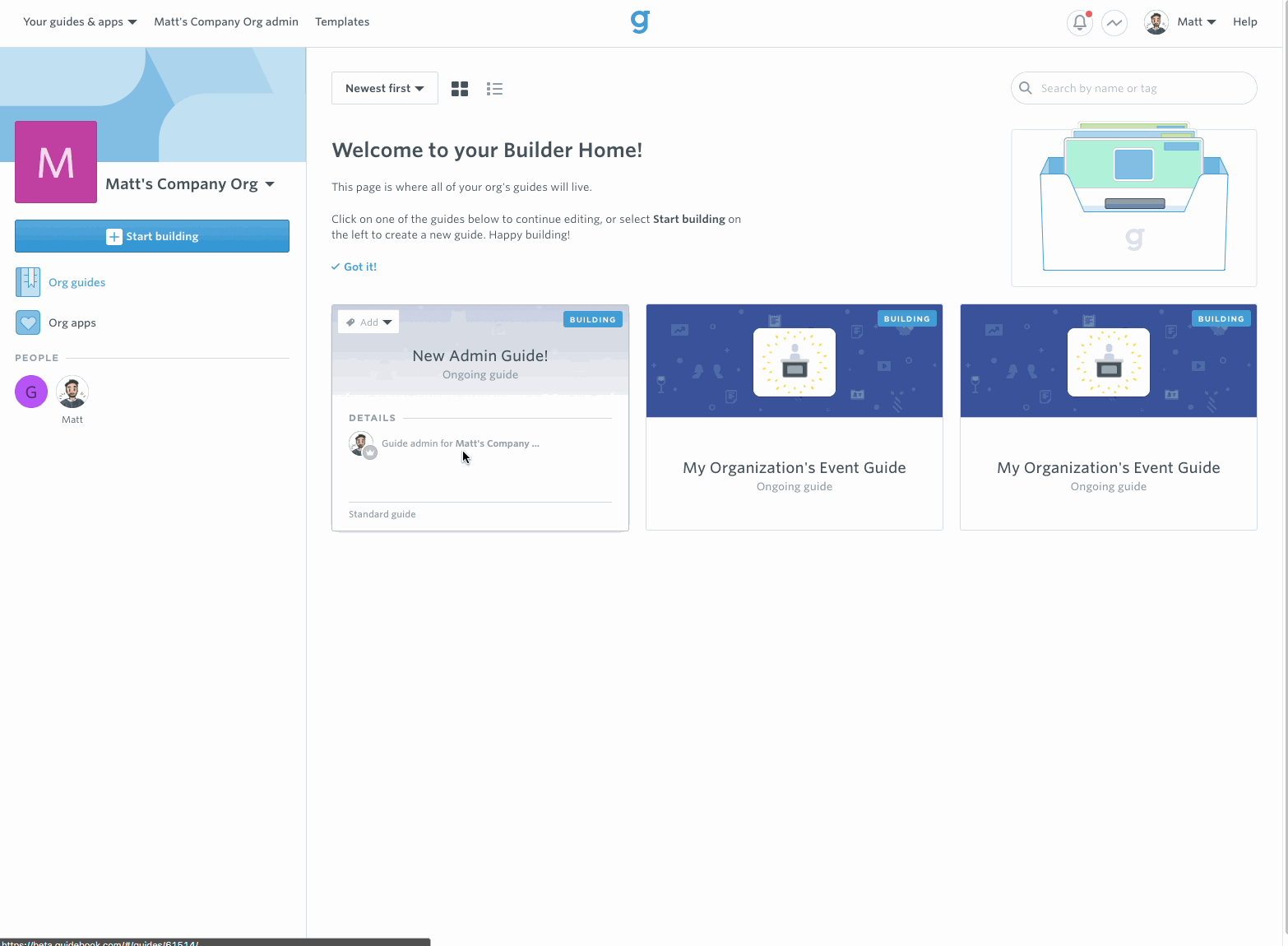Select Org apps in the sidebar
This screenshot has height=946, width=1288.
[x=72, y=322]
